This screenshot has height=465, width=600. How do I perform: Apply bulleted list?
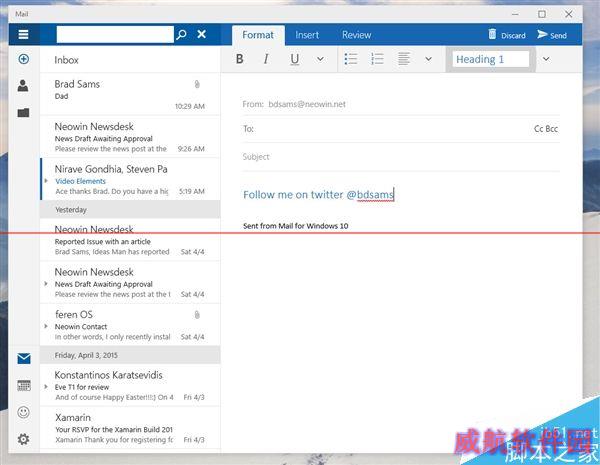point(351,59)
